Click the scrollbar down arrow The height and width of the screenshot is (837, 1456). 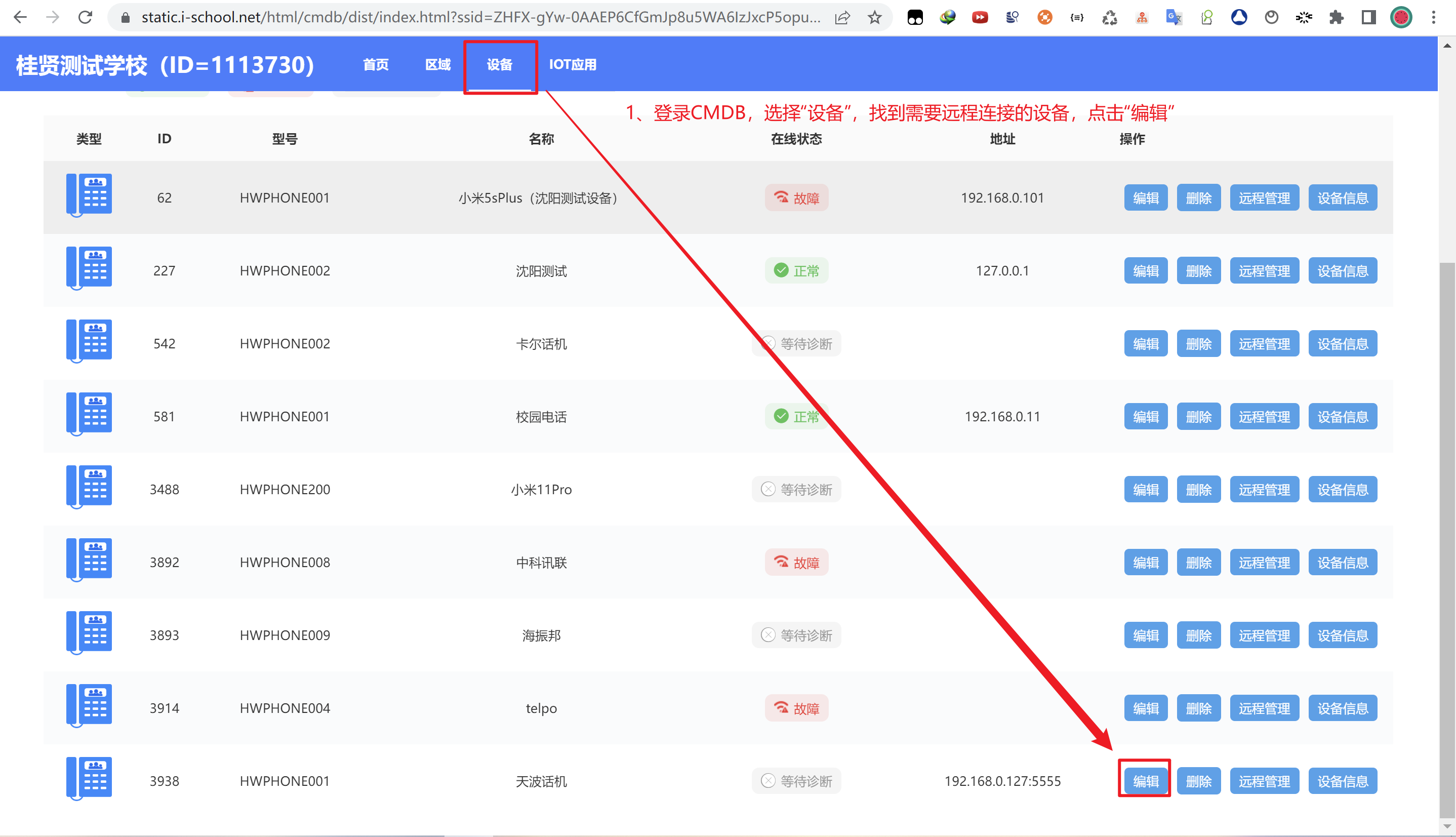point(1447,826)
